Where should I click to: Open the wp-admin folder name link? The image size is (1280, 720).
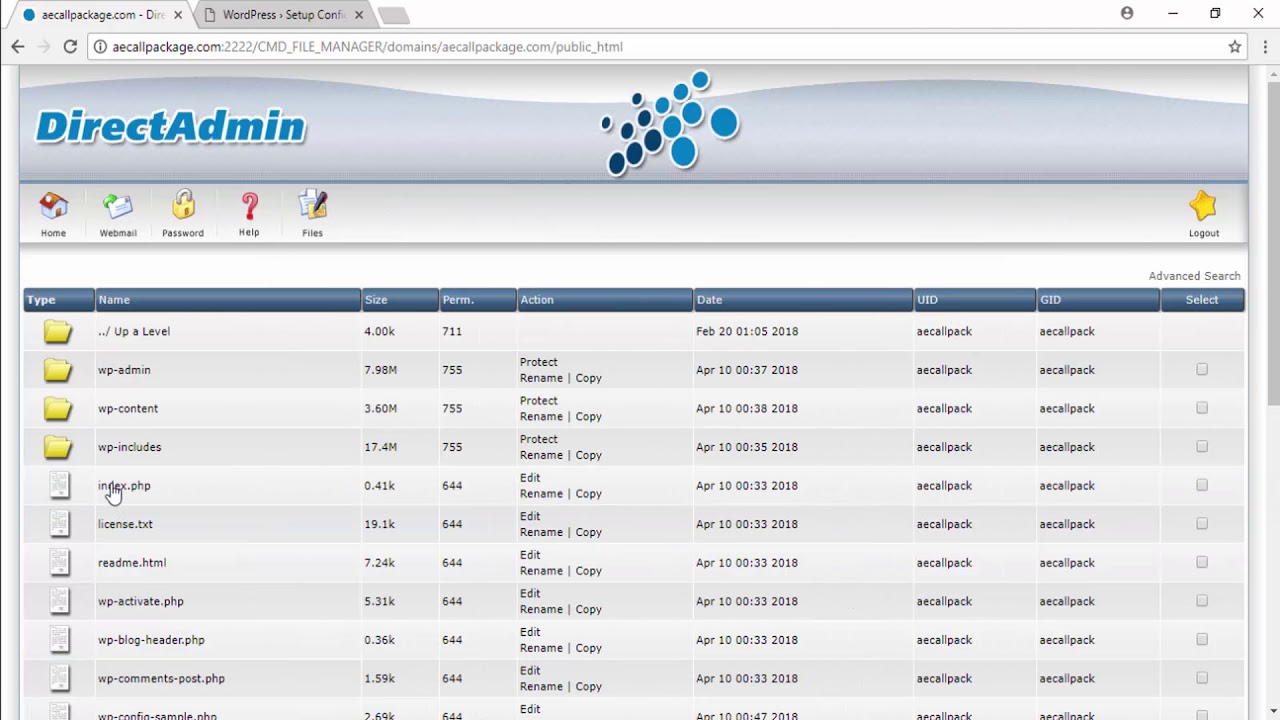pyautogui.click(x=124, y=370)
